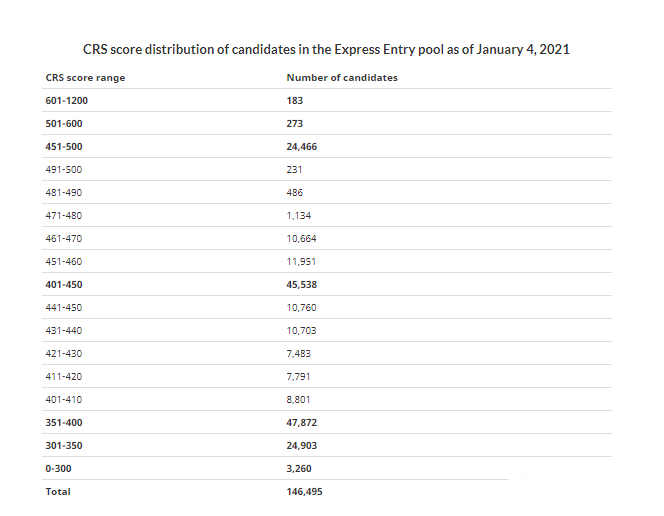Select the 7,483 candidates cell
This screenshot has width=664, height=516.
[299, 353]
